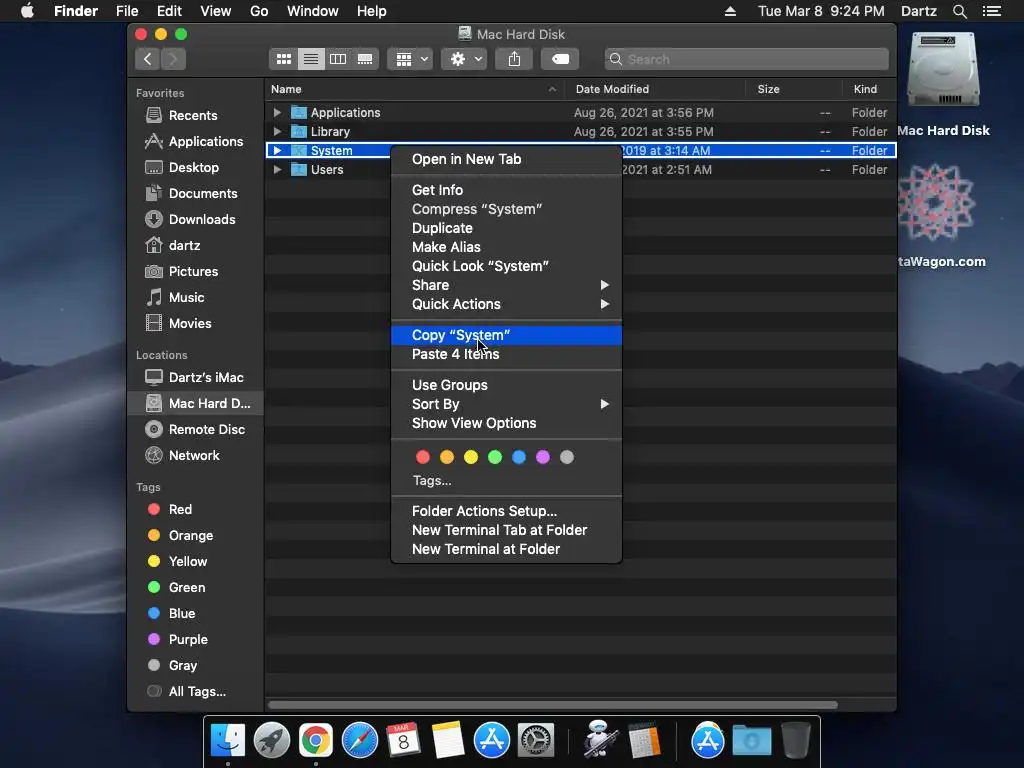The height and width of the screenshot is (768, 1024).
Task: Sort by the Name column header
Action: [415, 89]
